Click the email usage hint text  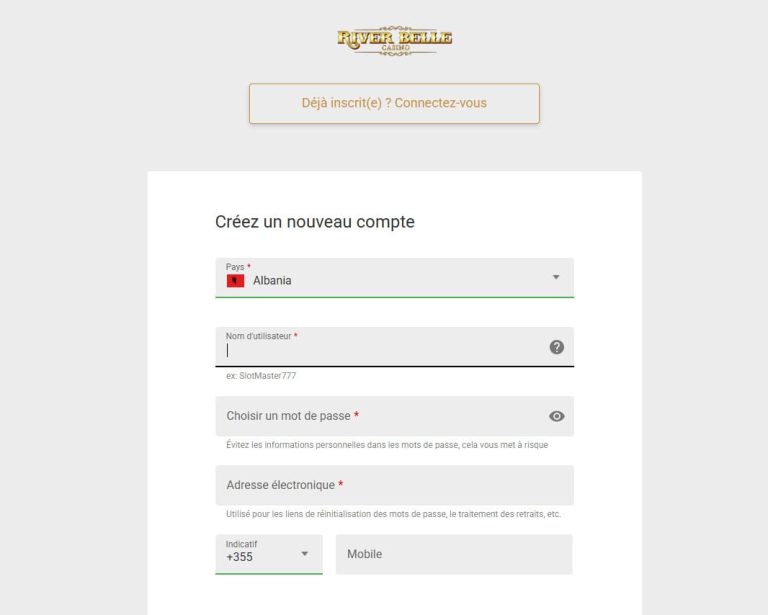(x=393, y=514)
